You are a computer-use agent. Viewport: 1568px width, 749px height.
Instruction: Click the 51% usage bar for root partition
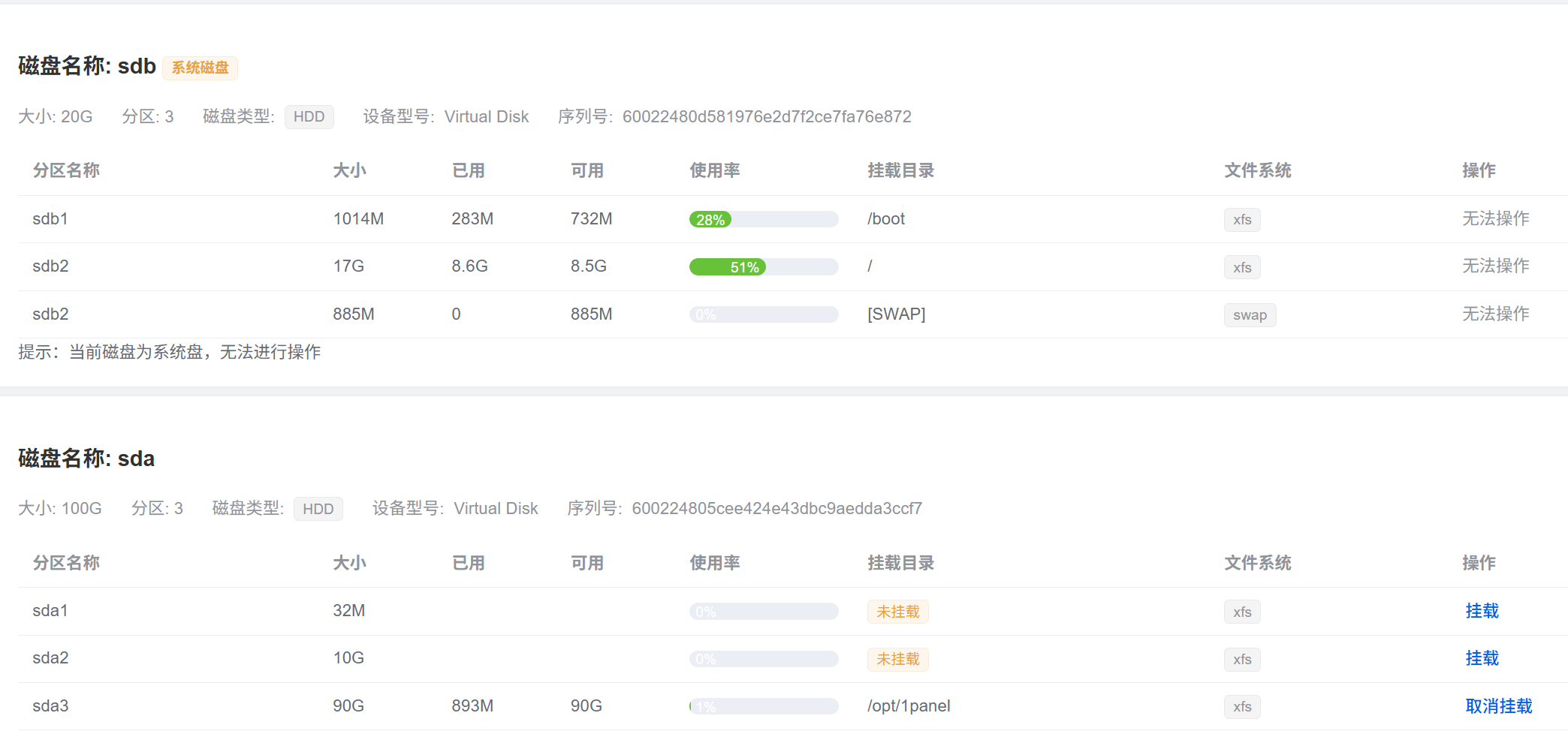tap(763, 267)
